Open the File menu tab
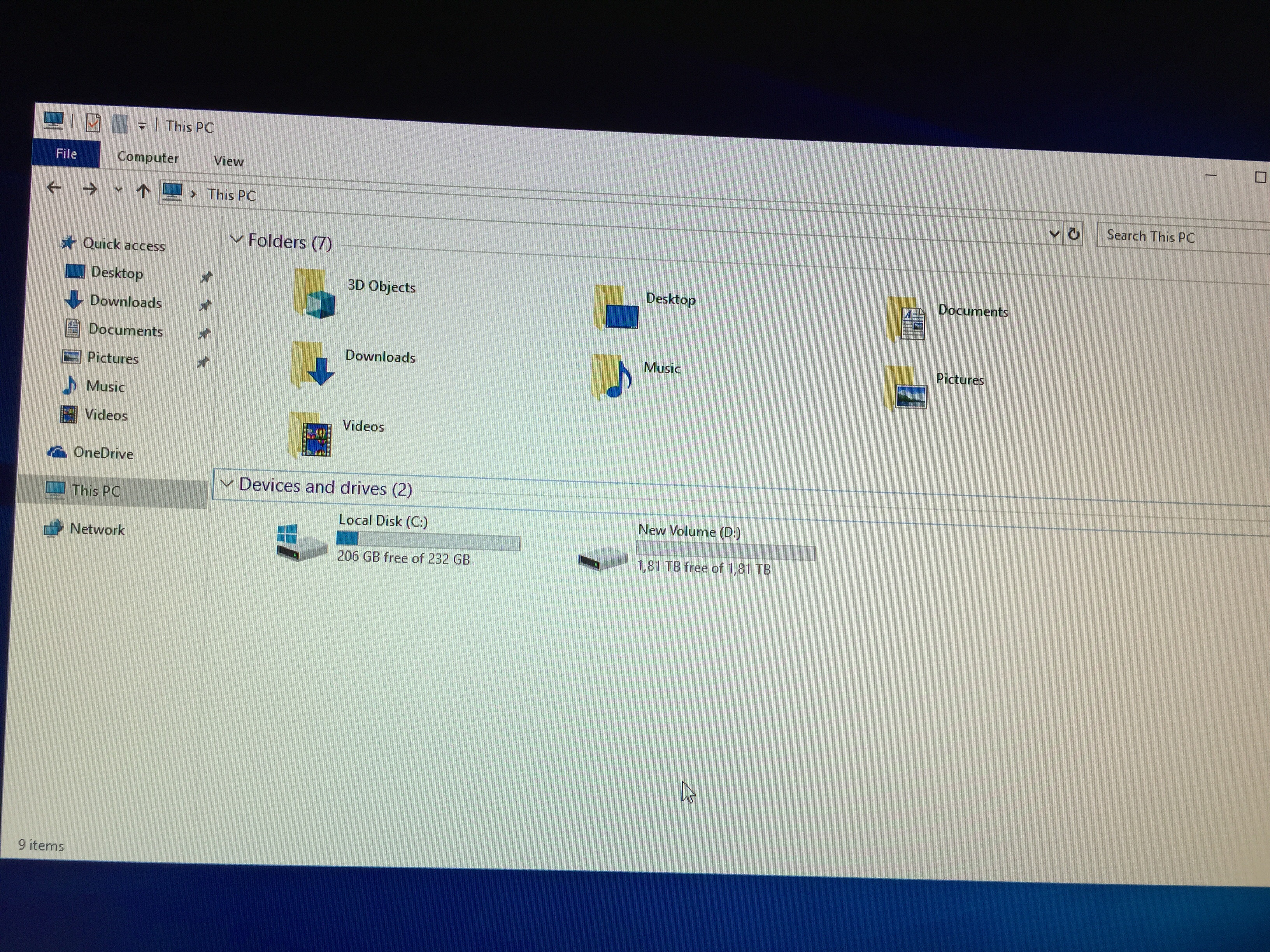Viewport: 1270px width, 952px height. (x=66, y=154)
